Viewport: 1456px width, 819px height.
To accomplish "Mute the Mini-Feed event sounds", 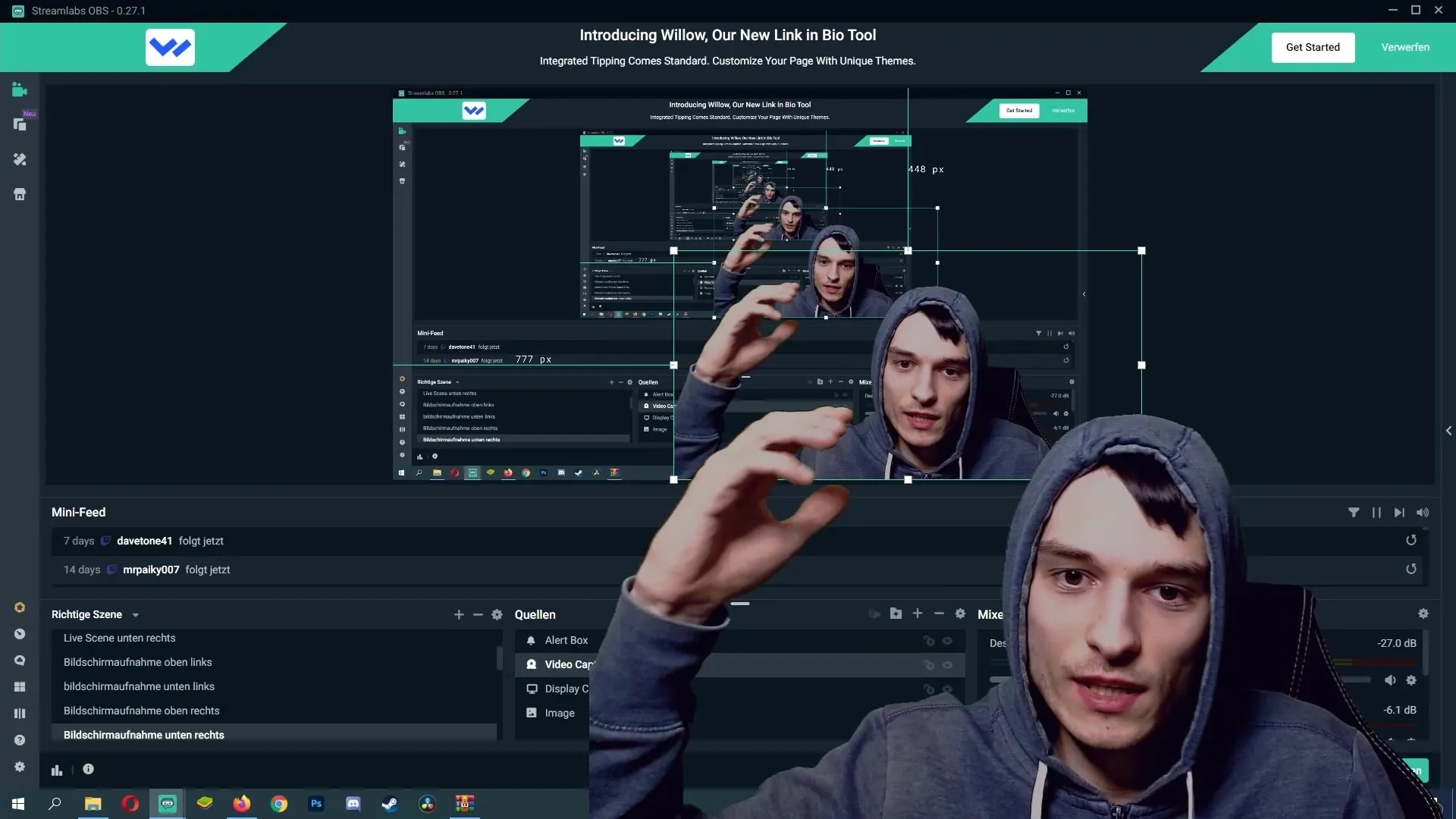I will coord(1423,513).
